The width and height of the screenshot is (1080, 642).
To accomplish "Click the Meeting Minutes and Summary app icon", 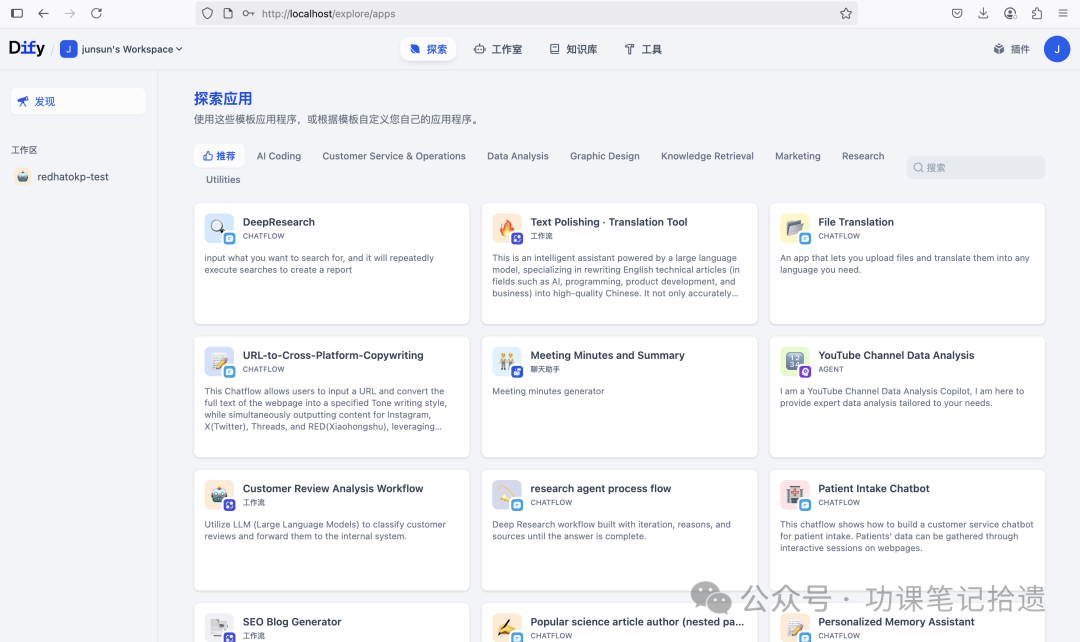I will coord(507,361).
